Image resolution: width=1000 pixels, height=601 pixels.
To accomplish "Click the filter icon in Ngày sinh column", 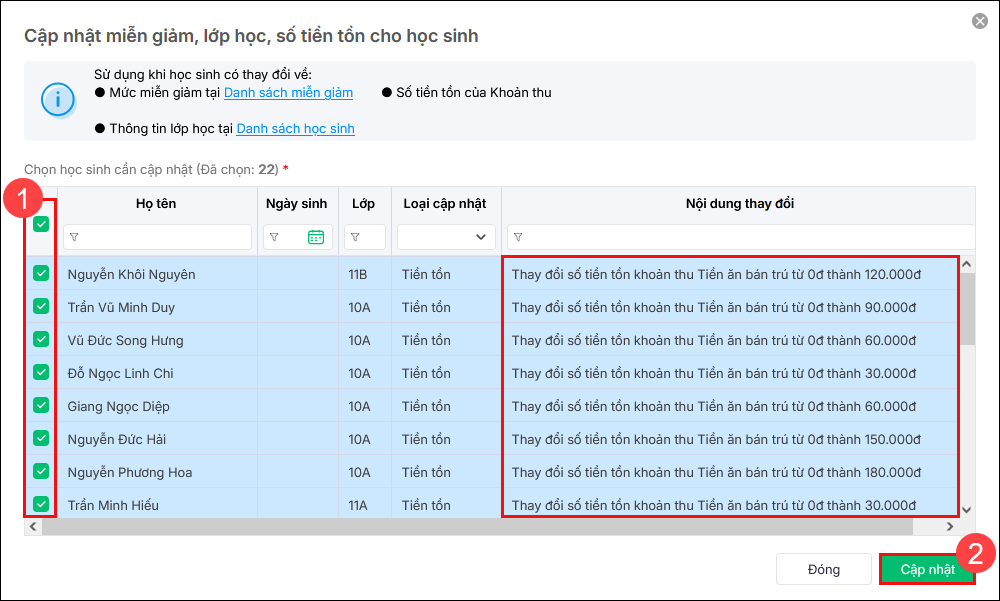I will tap(275, 237).
